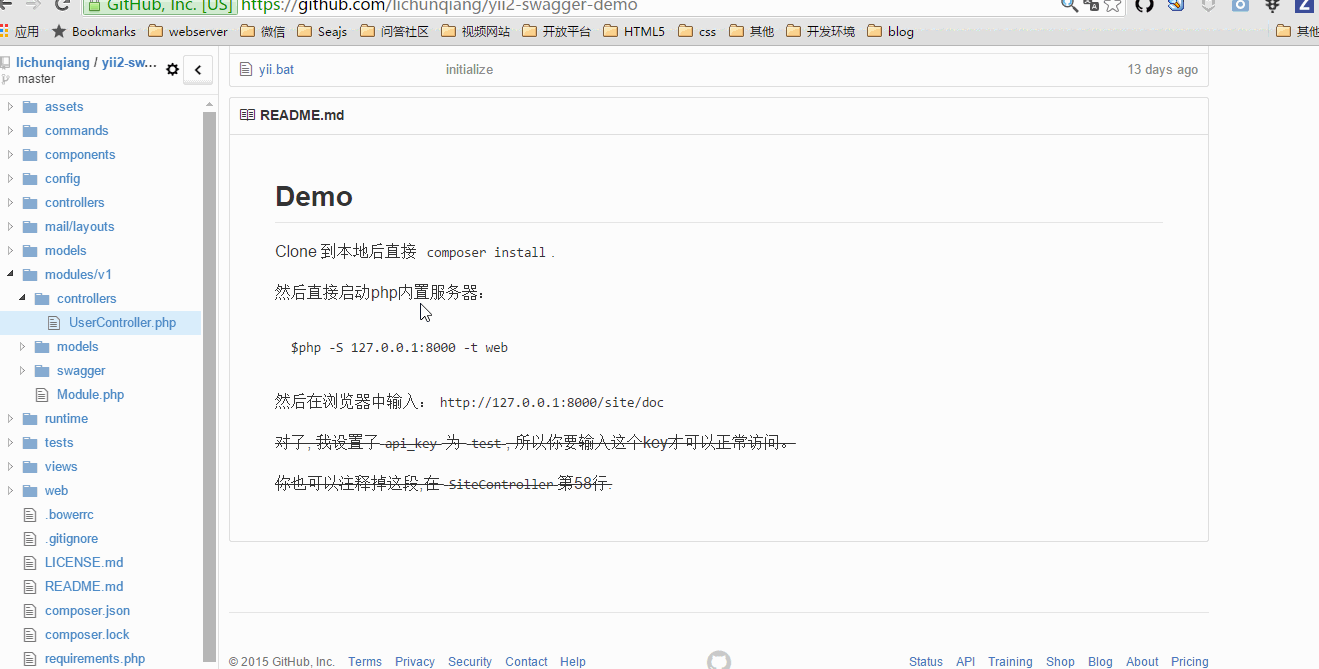
Task: Open the Help footer link
Action: click(573, 662)
